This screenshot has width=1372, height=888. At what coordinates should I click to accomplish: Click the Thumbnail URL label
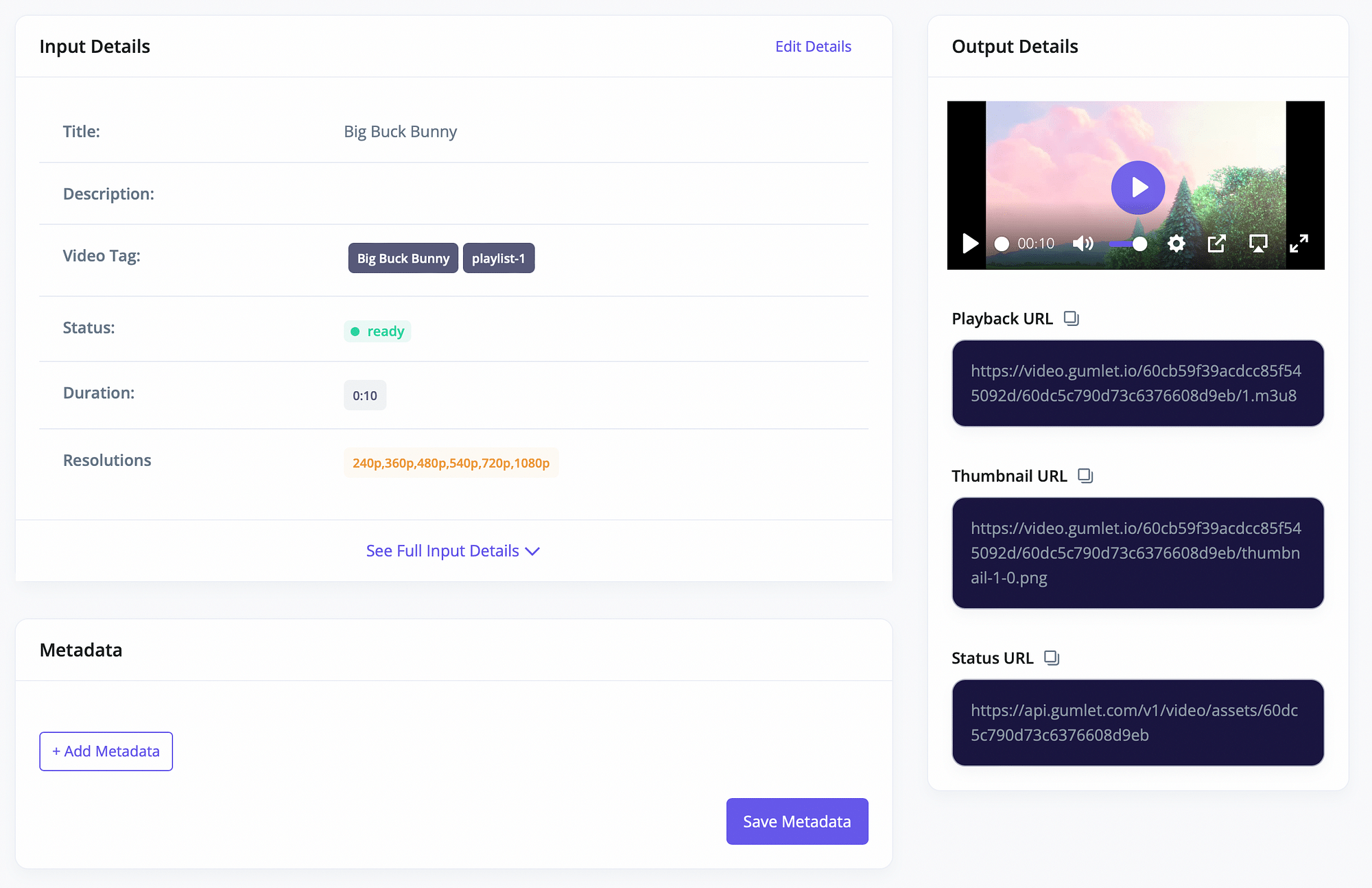(x=1009, y=476)
